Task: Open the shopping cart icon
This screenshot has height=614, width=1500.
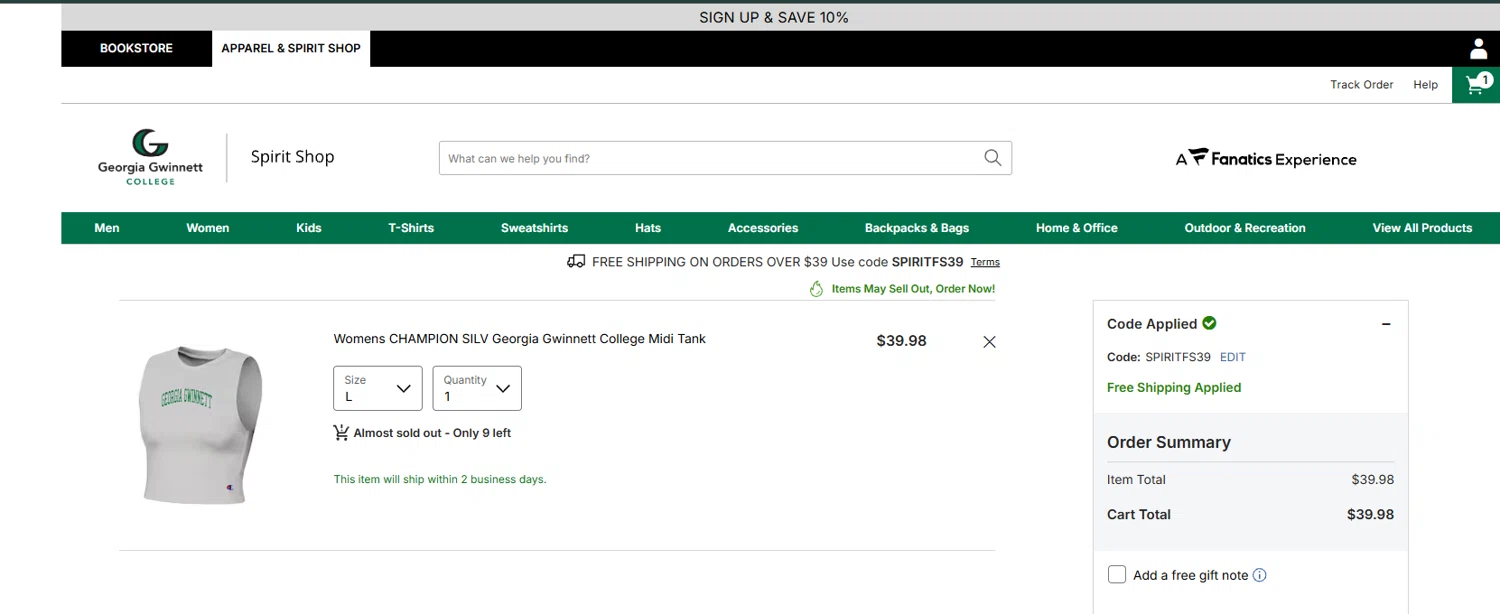Action: click(1476, 85)
